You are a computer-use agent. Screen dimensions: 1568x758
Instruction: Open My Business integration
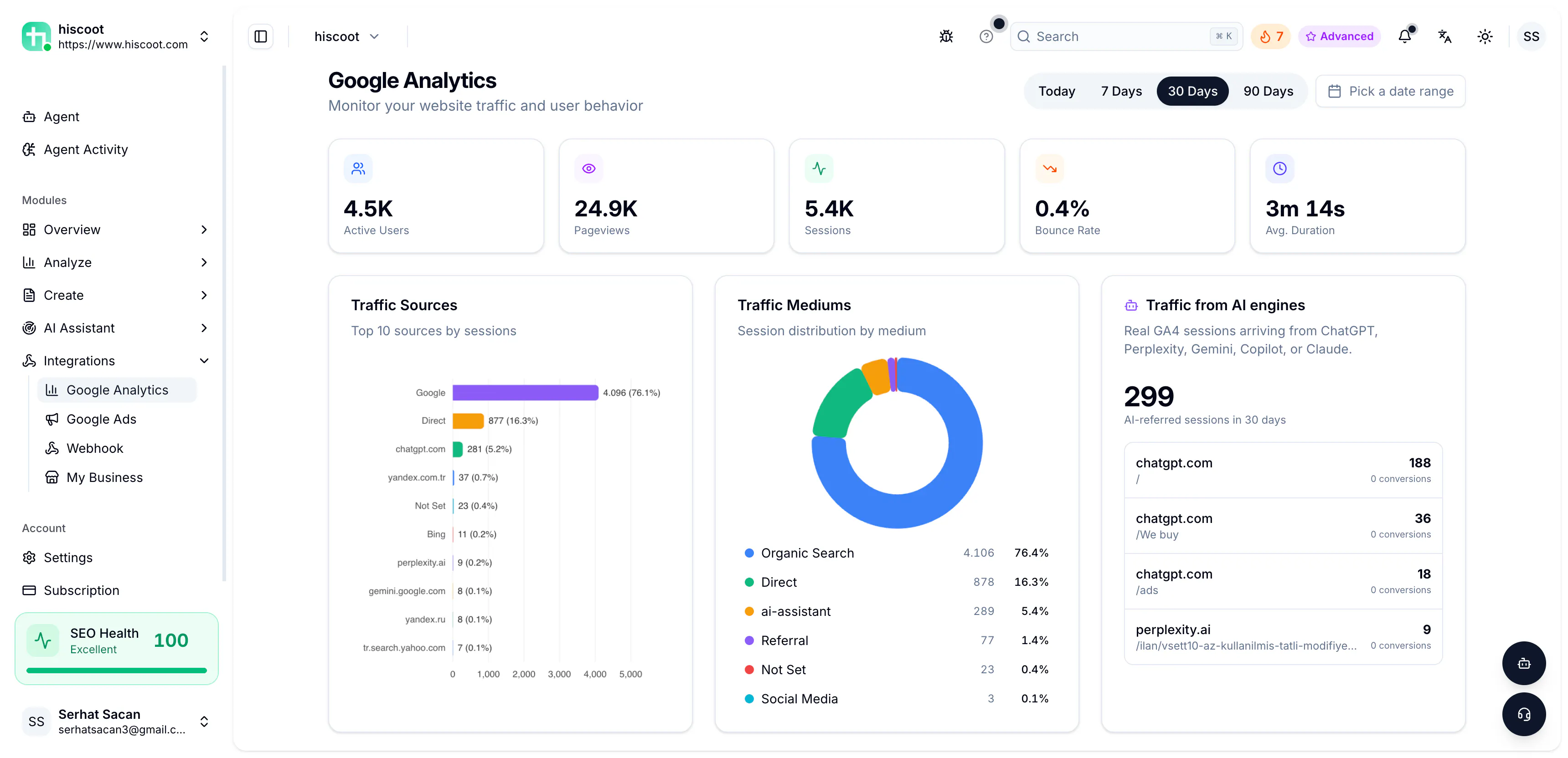tap(117, 477)
